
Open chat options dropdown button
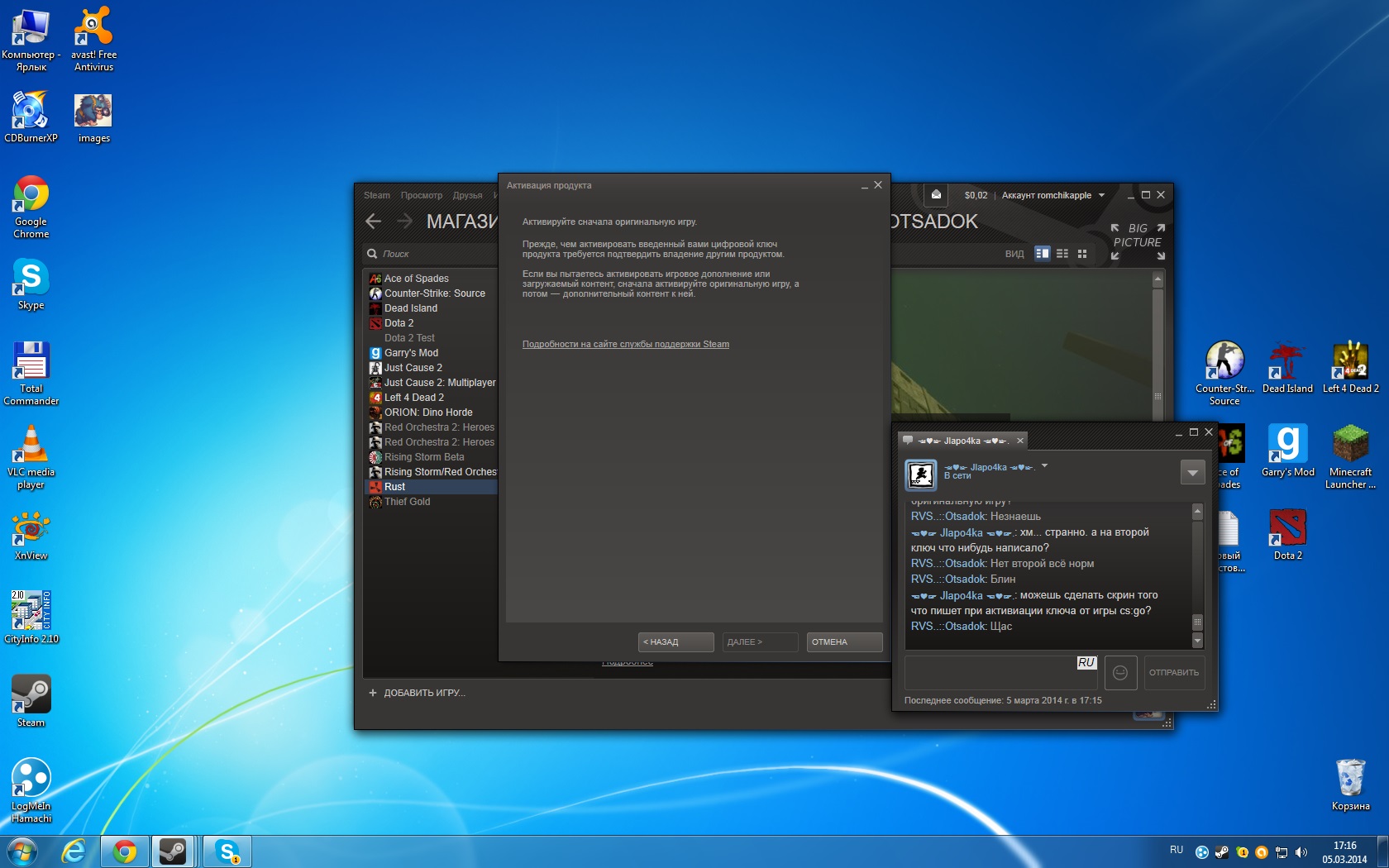1192,473
